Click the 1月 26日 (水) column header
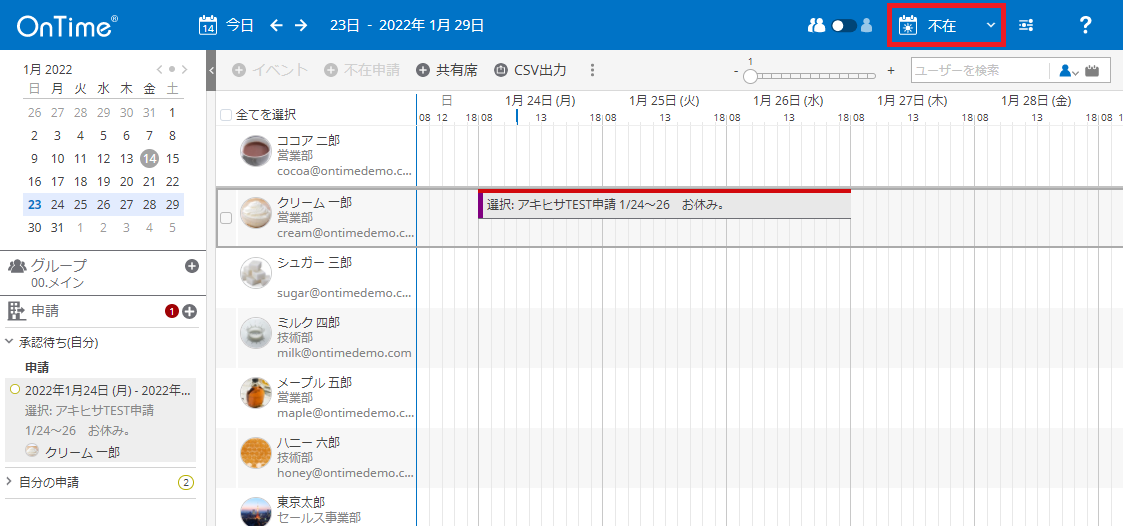The height and width of the screenshot is (526, 1123). 789,100
